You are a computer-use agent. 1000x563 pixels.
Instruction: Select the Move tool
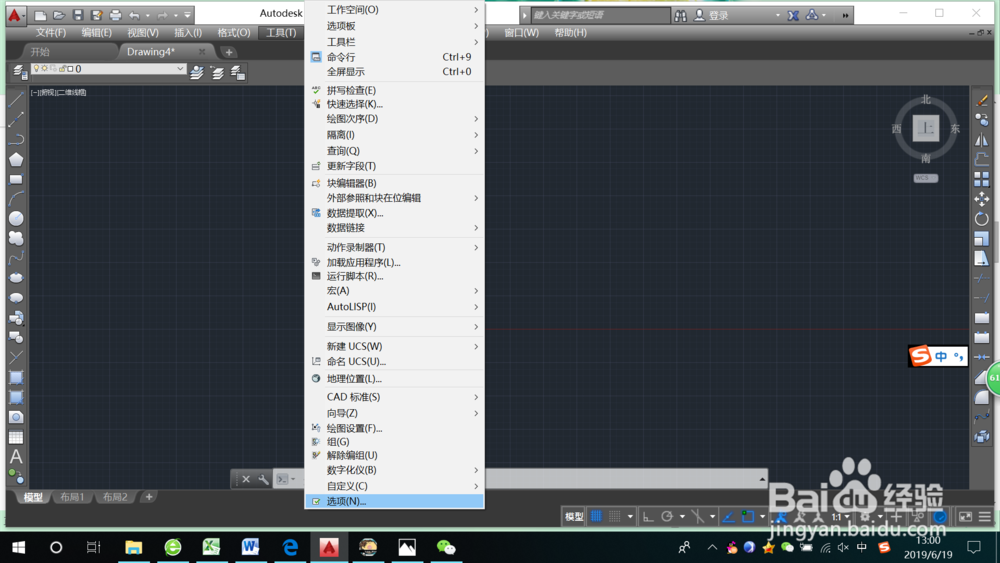pos(982,199)
